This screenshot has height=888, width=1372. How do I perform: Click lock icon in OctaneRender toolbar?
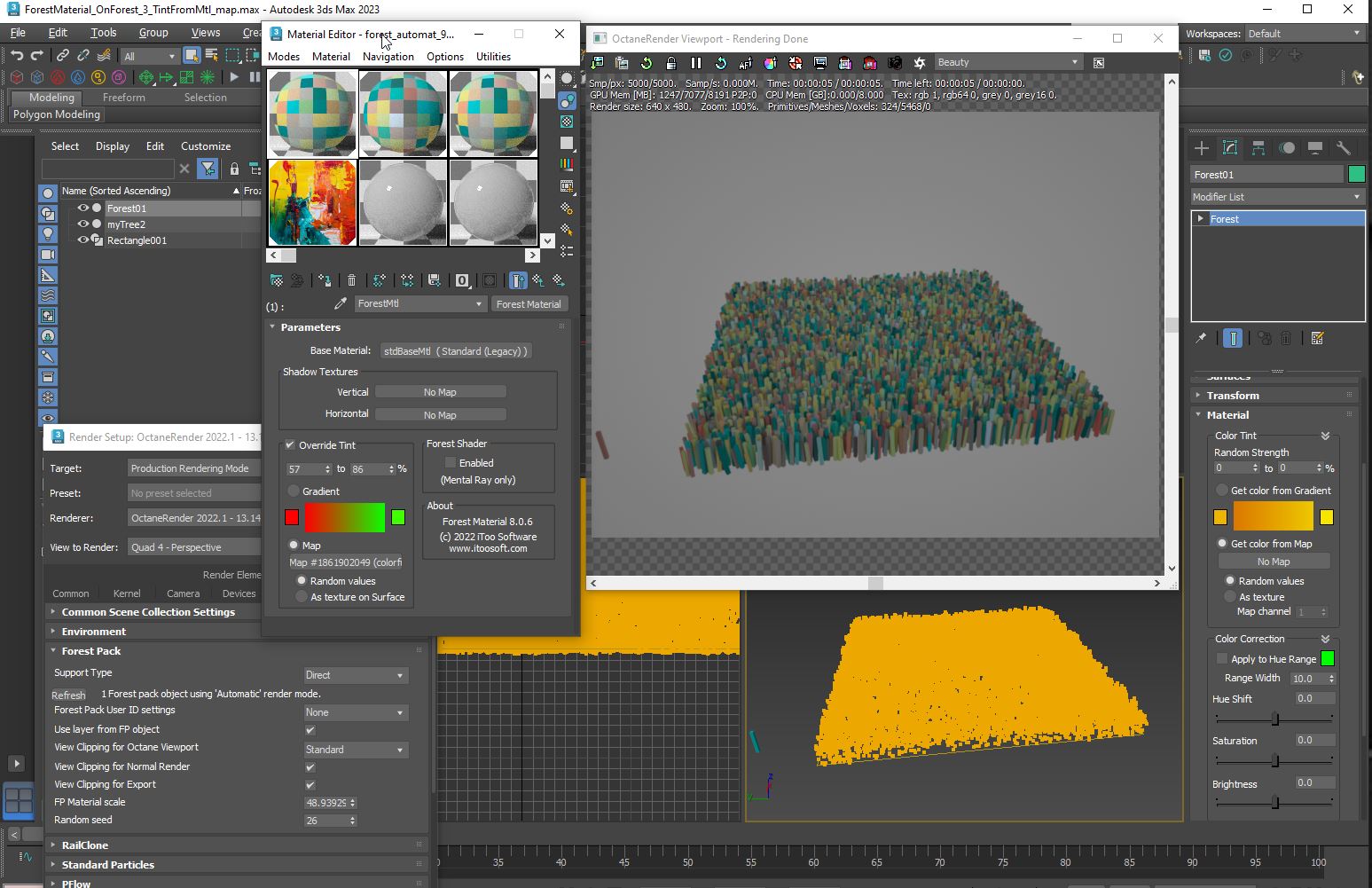click(x=671, y=63)
